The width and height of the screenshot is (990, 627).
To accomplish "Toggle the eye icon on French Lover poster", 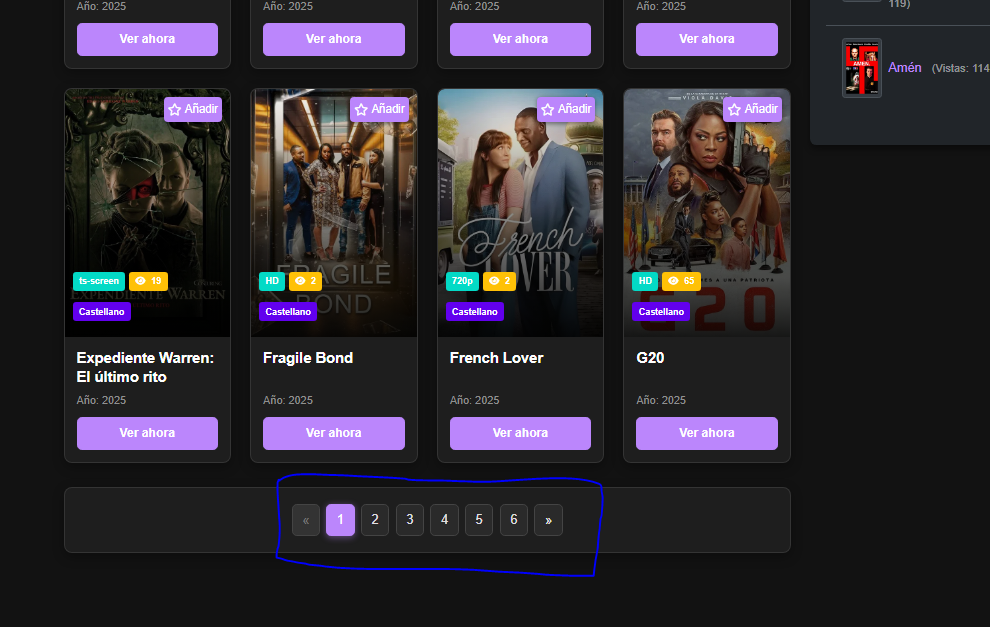I will pos(499,281).
